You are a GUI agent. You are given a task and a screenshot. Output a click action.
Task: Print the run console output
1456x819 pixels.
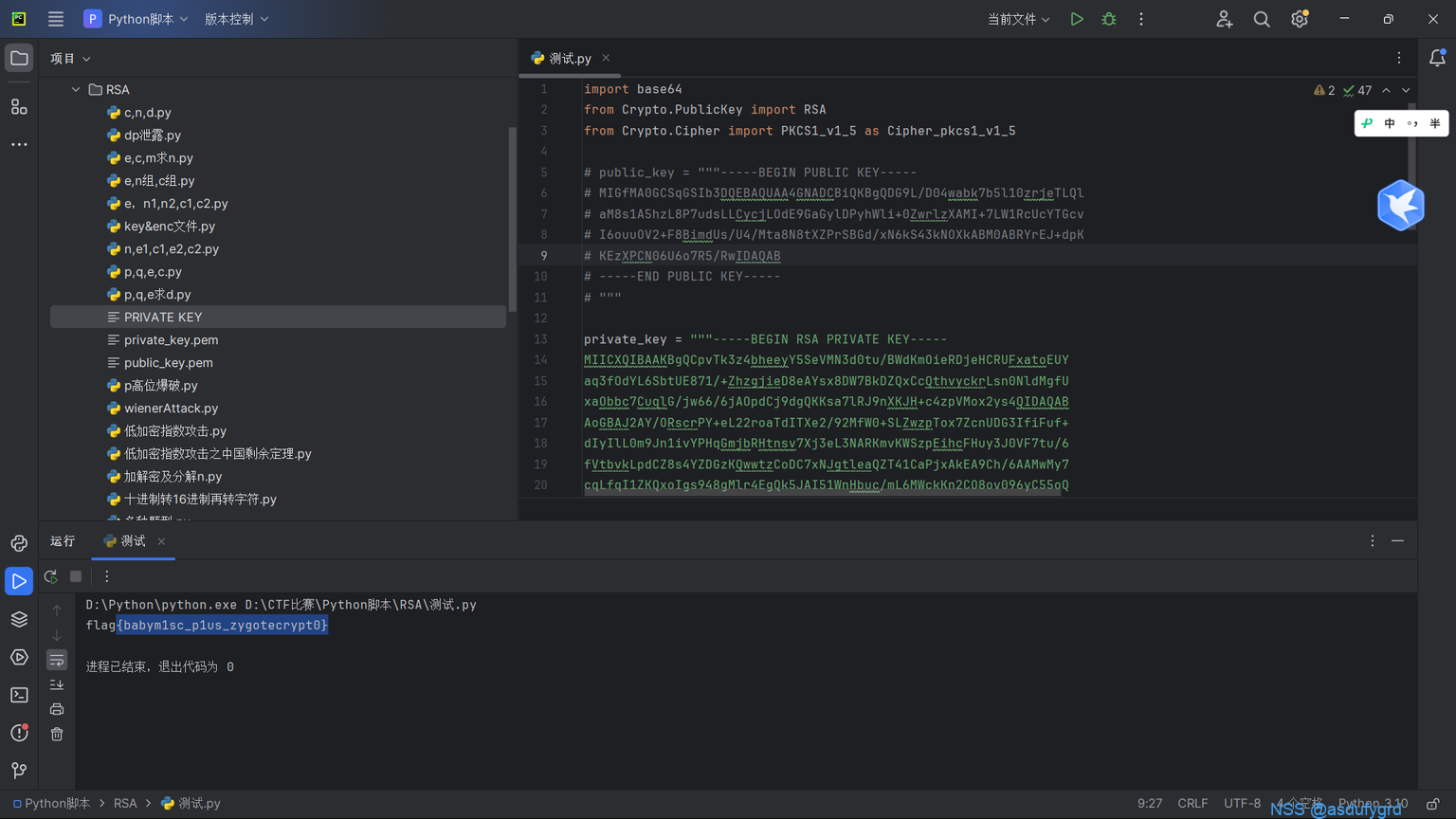coord(57,709)
